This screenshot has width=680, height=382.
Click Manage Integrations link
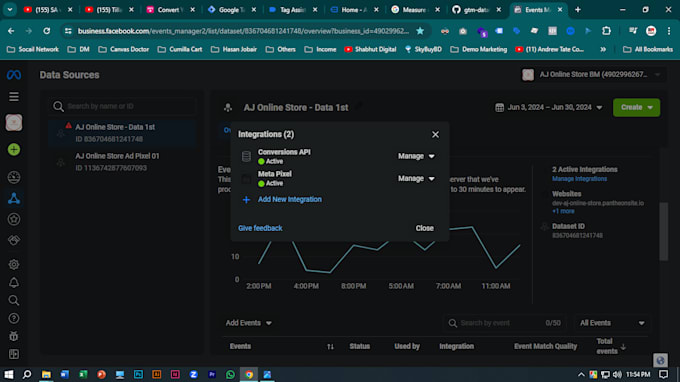tap(579, 179)
